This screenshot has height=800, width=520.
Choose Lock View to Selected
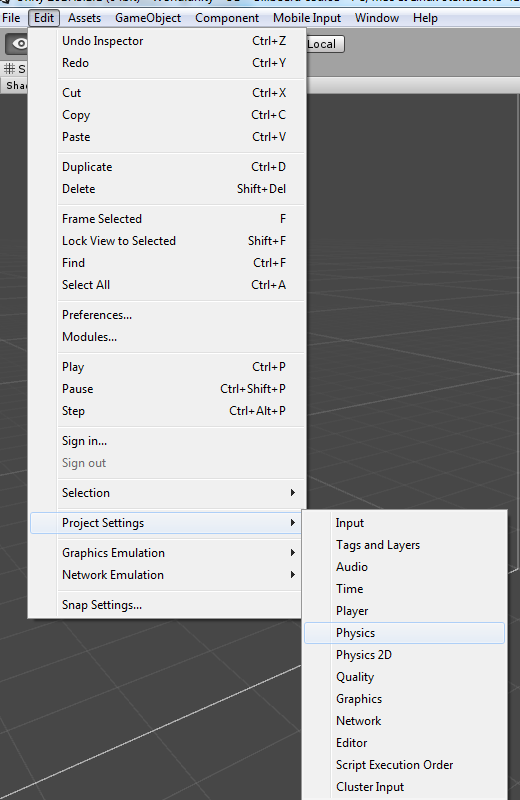pyautogui.click(x=168, y=241)
